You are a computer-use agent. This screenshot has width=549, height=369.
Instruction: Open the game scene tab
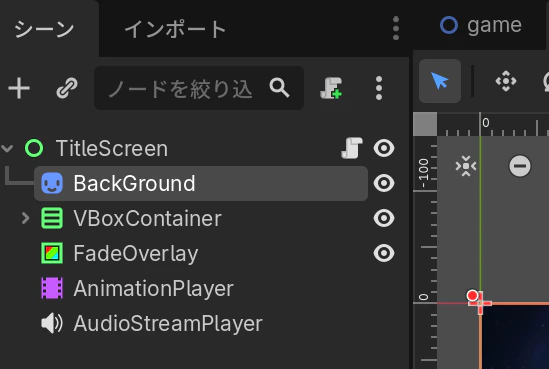(x=481, y=25)
